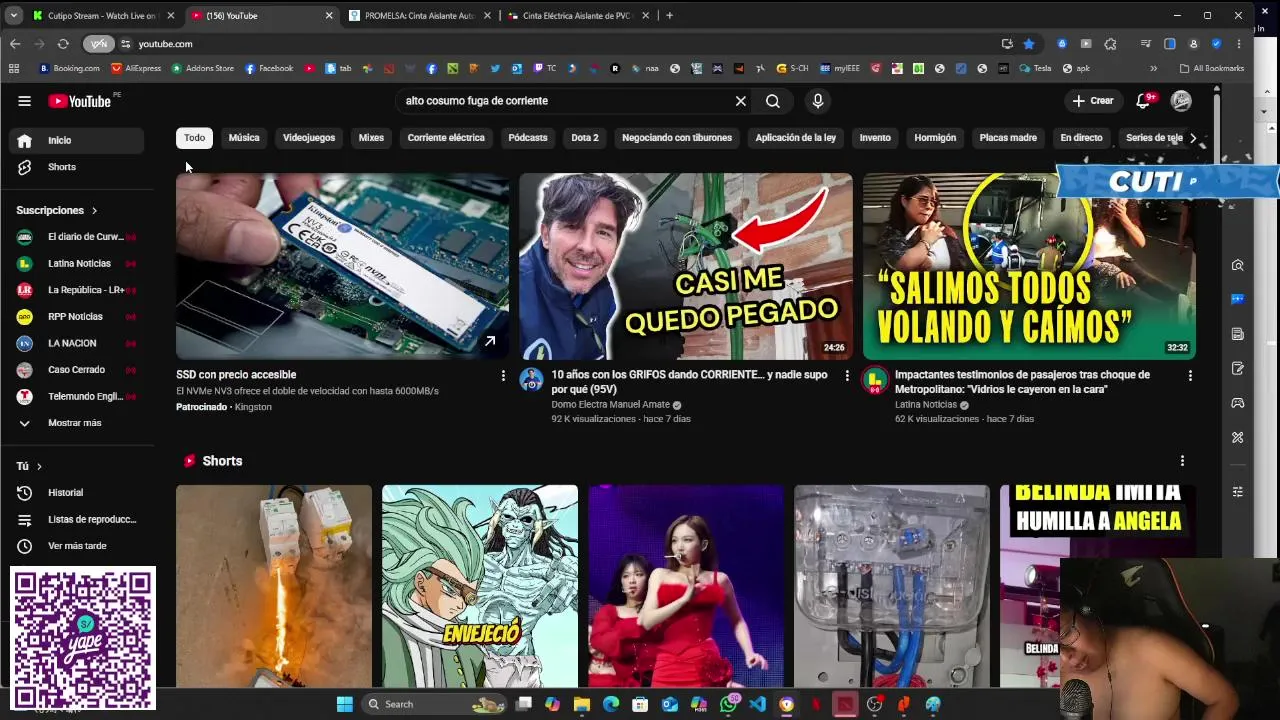Screen dimensions: 1280x720
Task: Open El diario de Curw... subscription
Action: (78, 237)
